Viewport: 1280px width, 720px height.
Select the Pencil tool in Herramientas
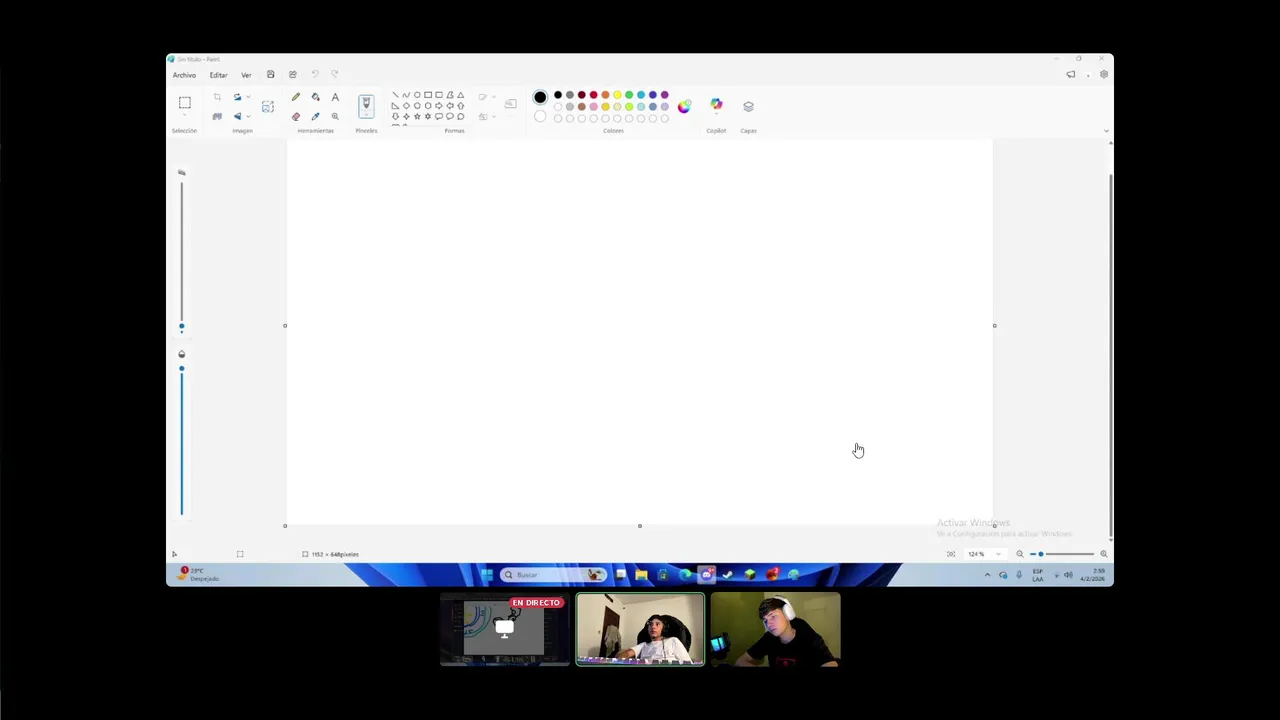pos(296,97)
